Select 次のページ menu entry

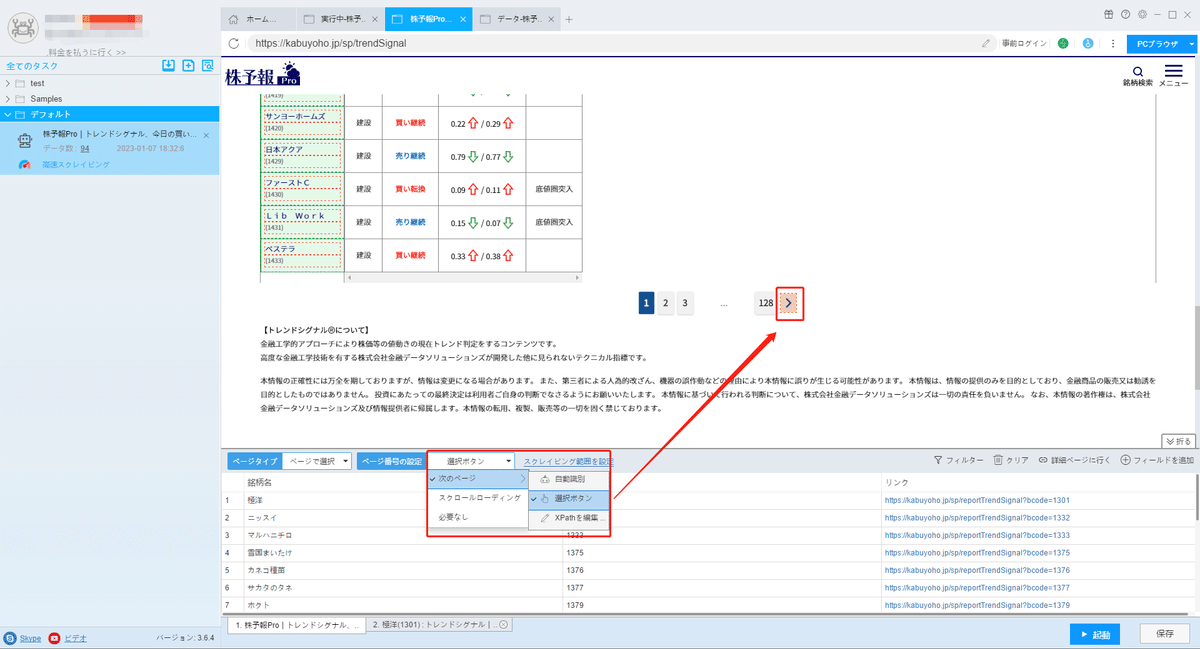pos(476,479)
